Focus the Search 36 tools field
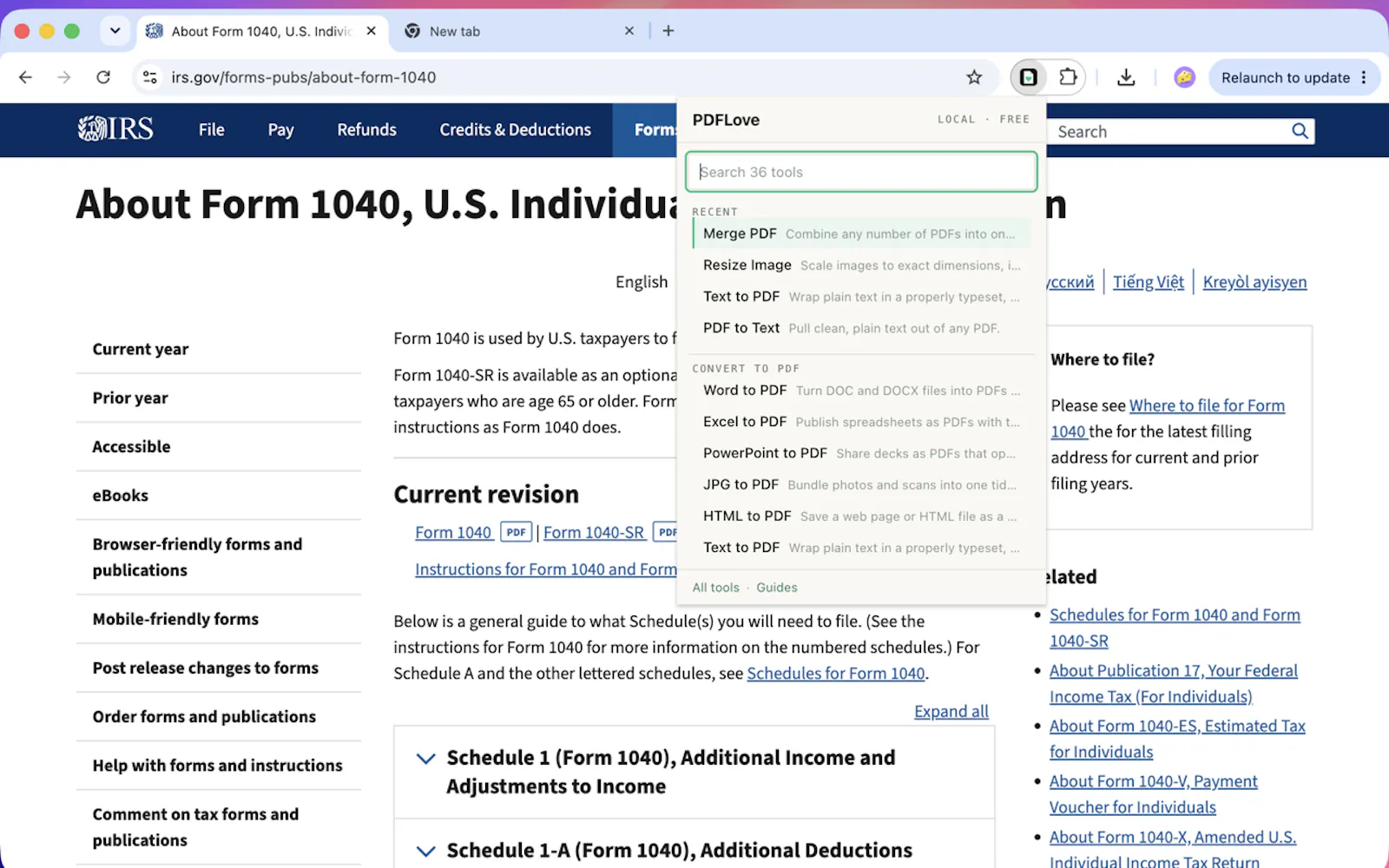The width and height of the screenshot is (1389, 868). click(x=861, y=172)
